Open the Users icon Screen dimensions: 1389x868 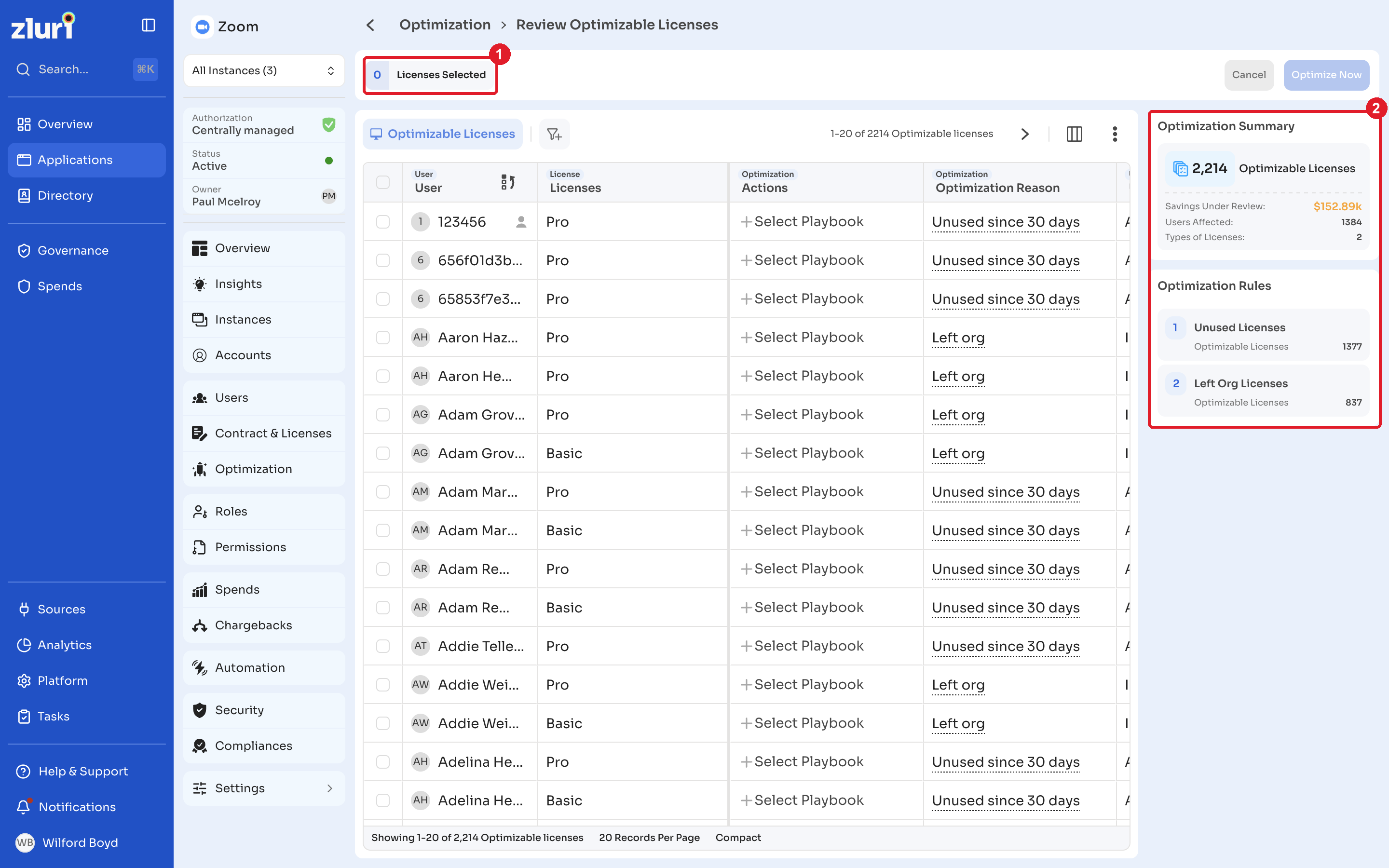tap(200, 397)
